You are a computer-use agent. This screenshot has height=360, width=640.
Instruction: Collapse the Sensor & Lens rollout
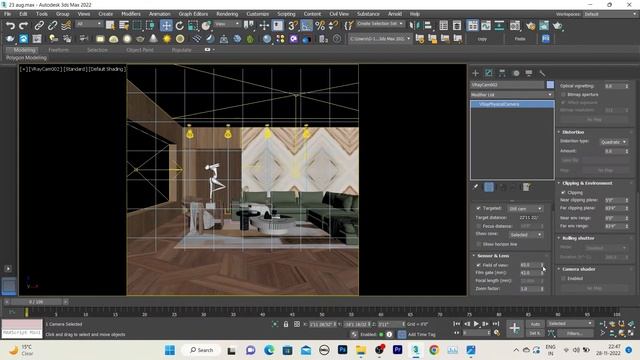coord(493,256)
